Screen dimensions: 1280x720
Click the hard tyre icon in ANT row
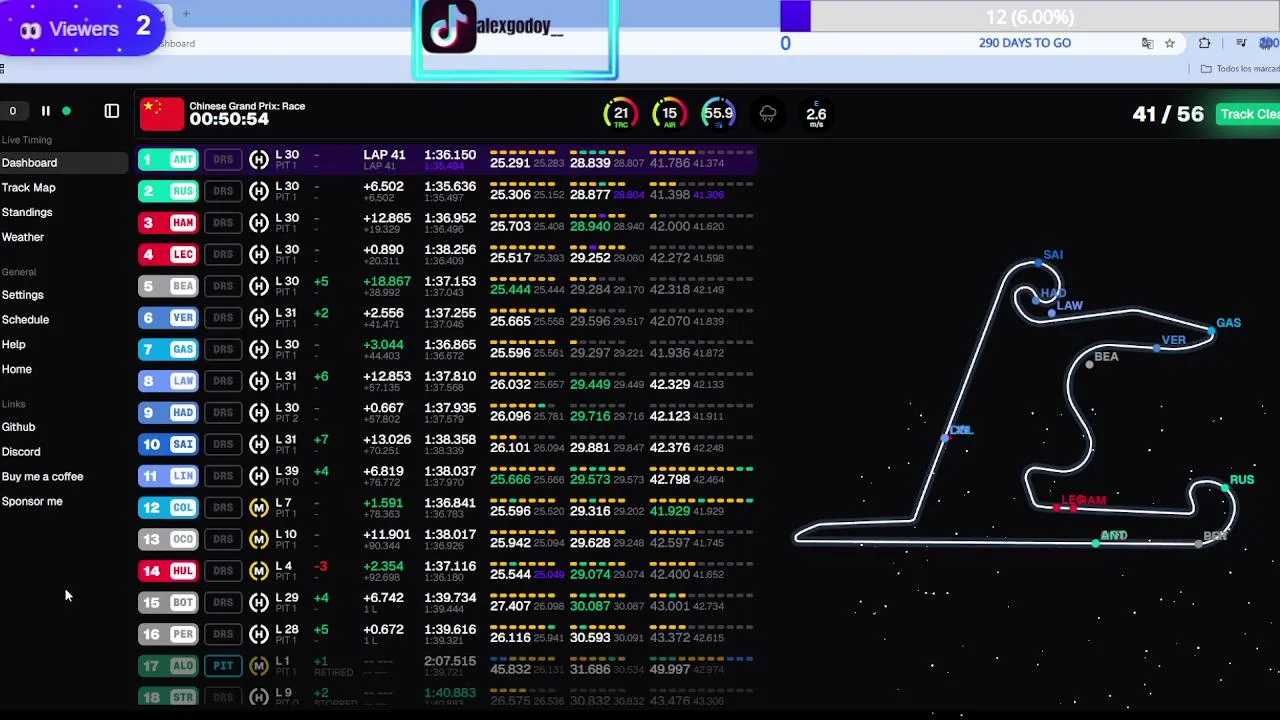pyautogui.click(x=259, y=159)
